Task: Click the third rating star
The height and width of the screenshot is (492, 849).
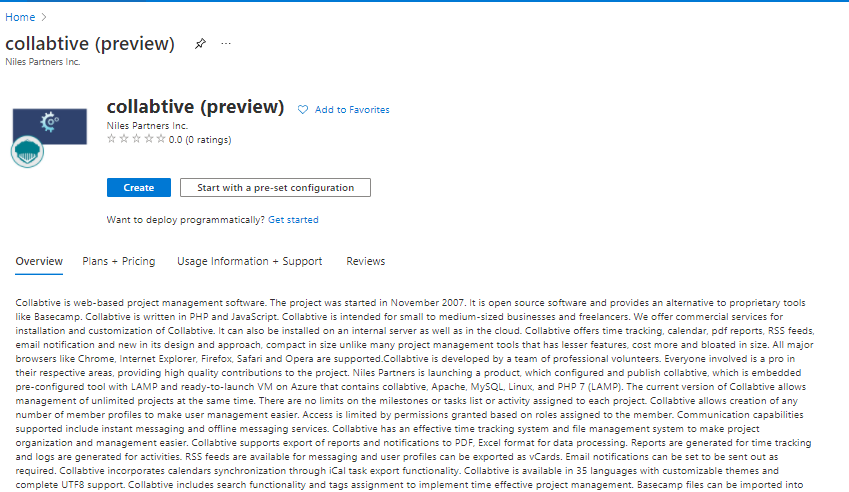Action: tap(136, 140)
